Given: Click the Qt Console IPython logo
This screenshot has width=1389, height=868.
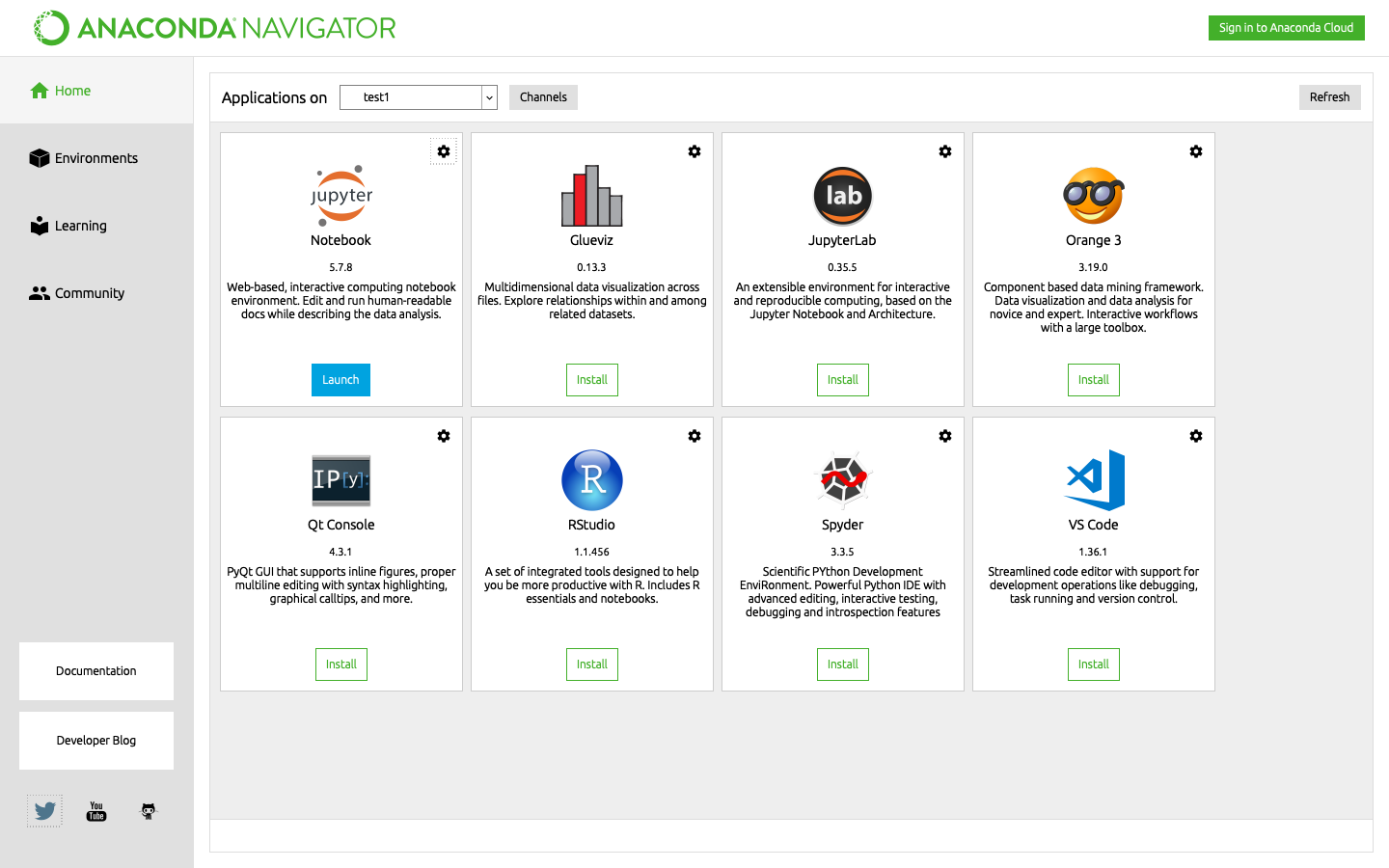Looking at the screenshot, I should coord(341,480).
